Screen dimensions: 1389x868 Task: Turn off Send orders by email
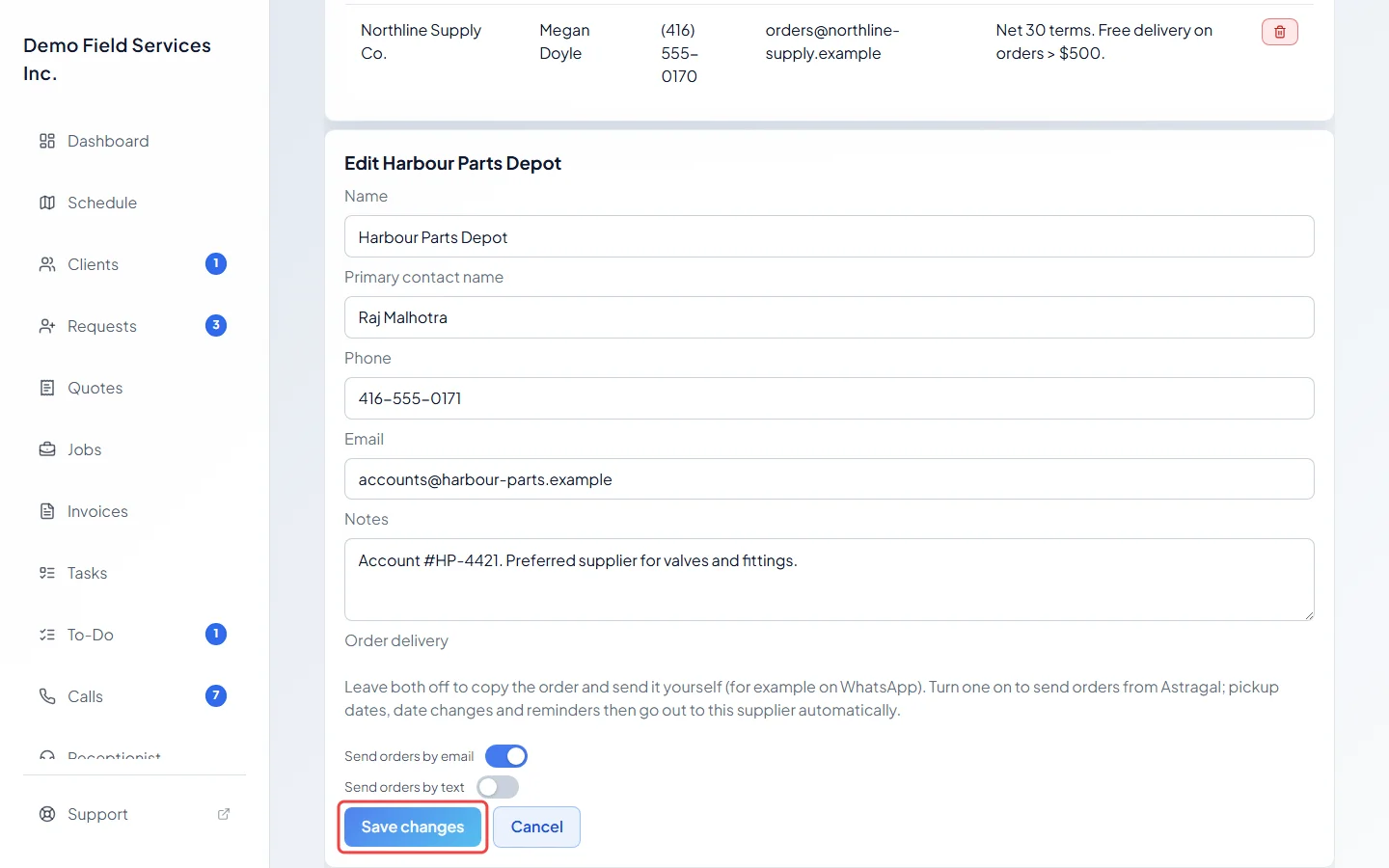506,756
